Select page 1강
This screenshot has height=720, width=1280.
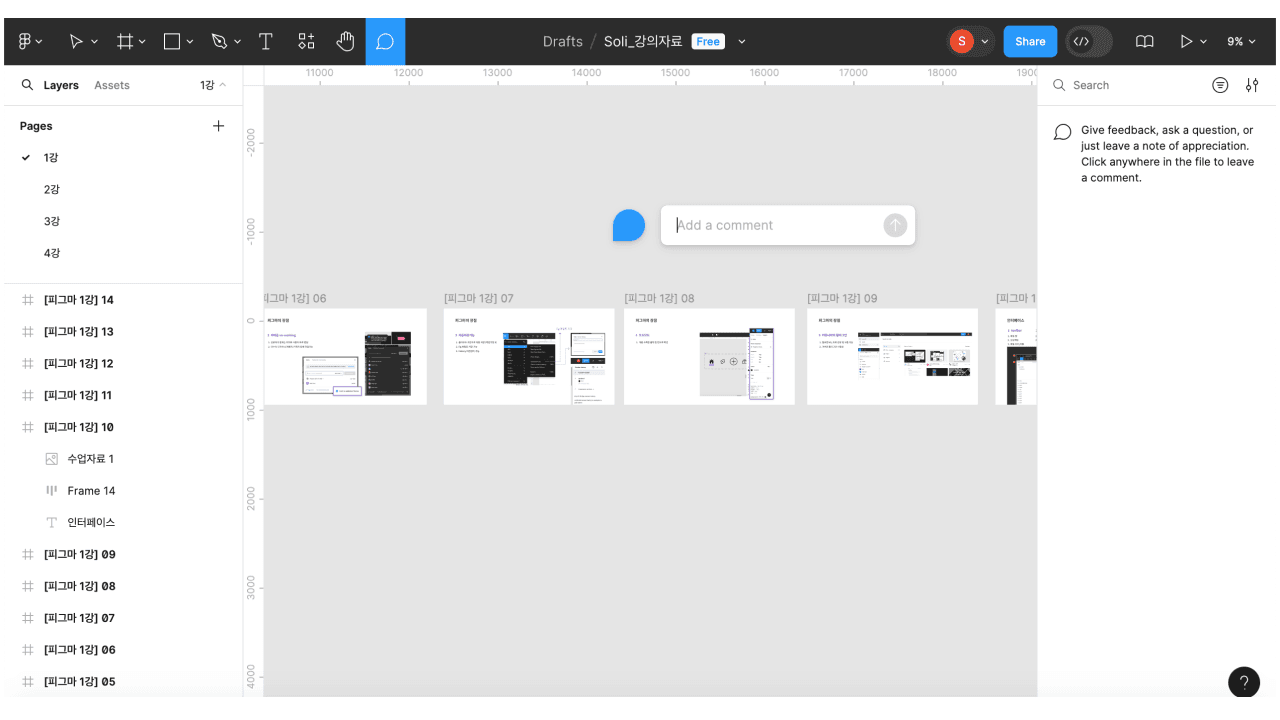[x=123, y=158]
